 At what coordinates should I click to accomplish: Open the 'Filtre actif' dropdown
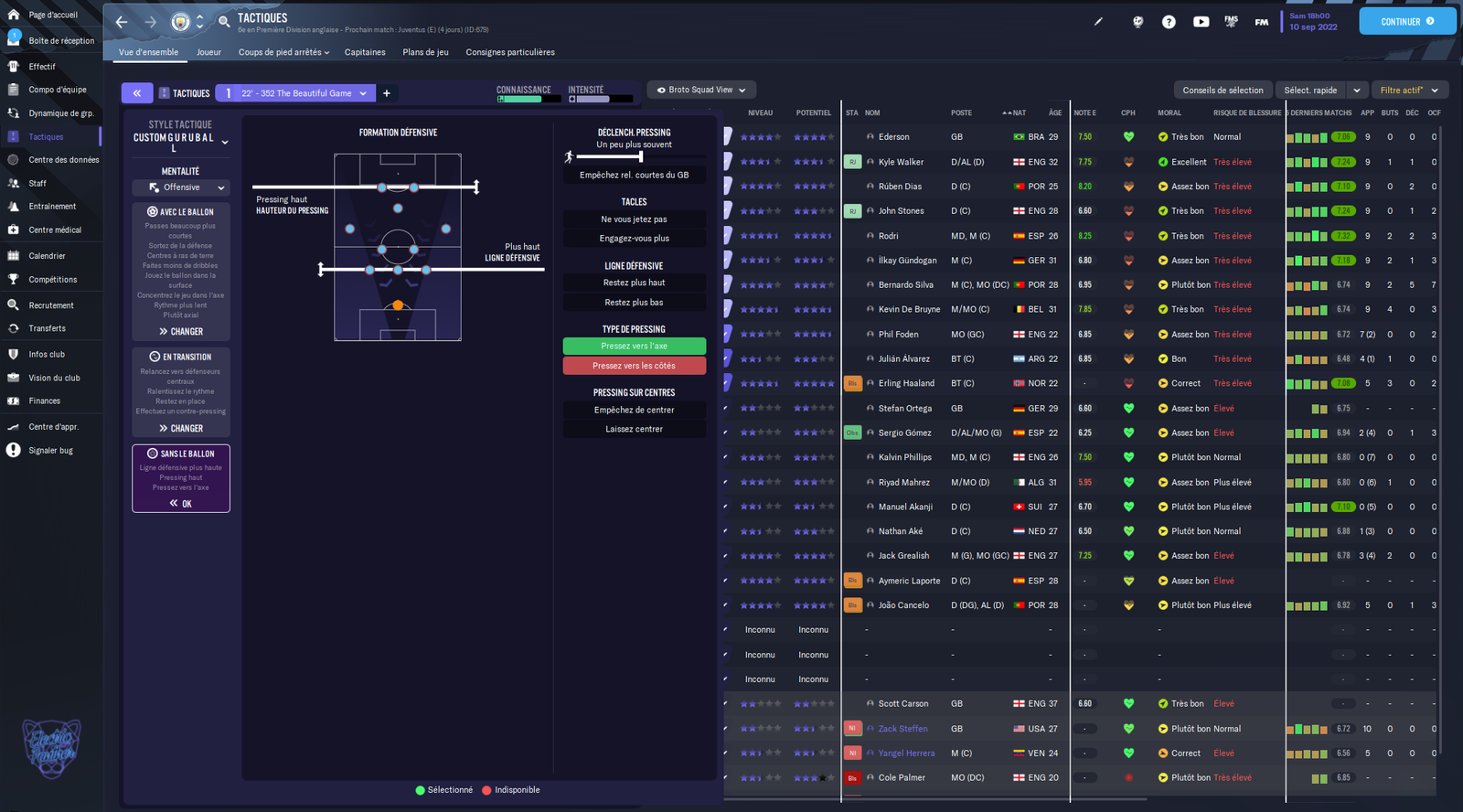coord(1409,91)
